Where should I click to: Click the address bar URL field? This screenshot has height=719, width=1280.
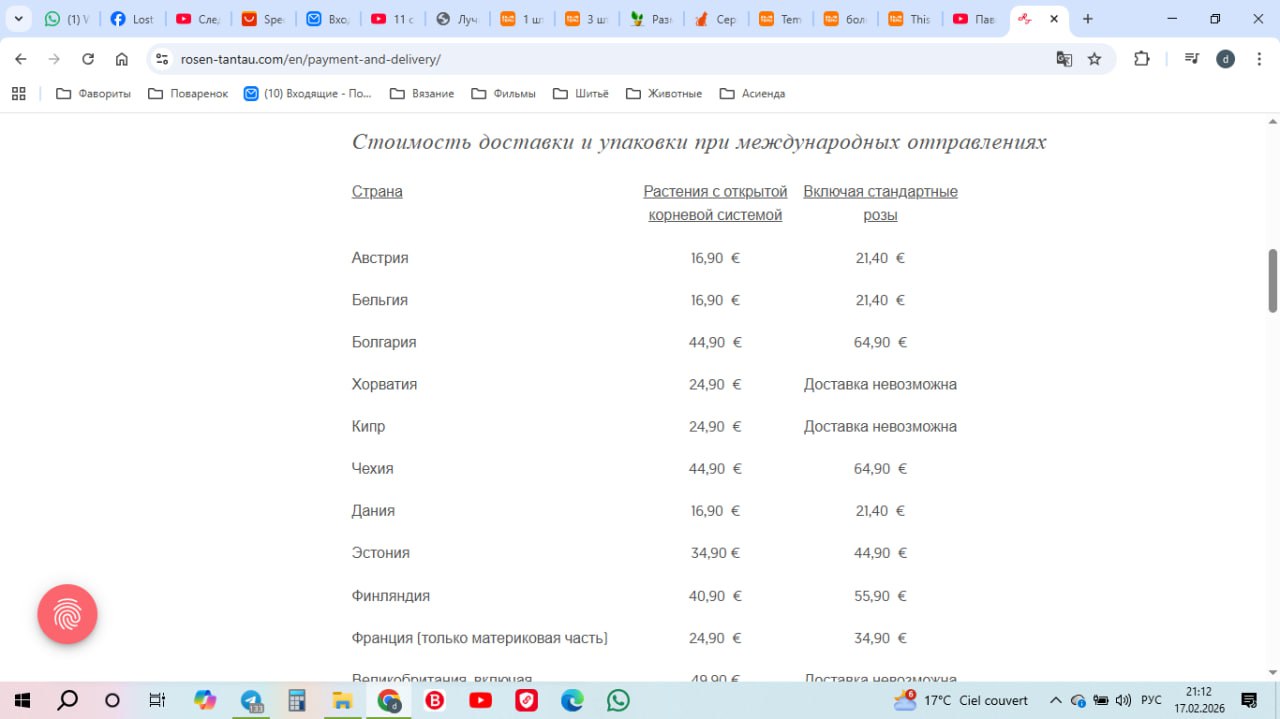tap(600, 59)
